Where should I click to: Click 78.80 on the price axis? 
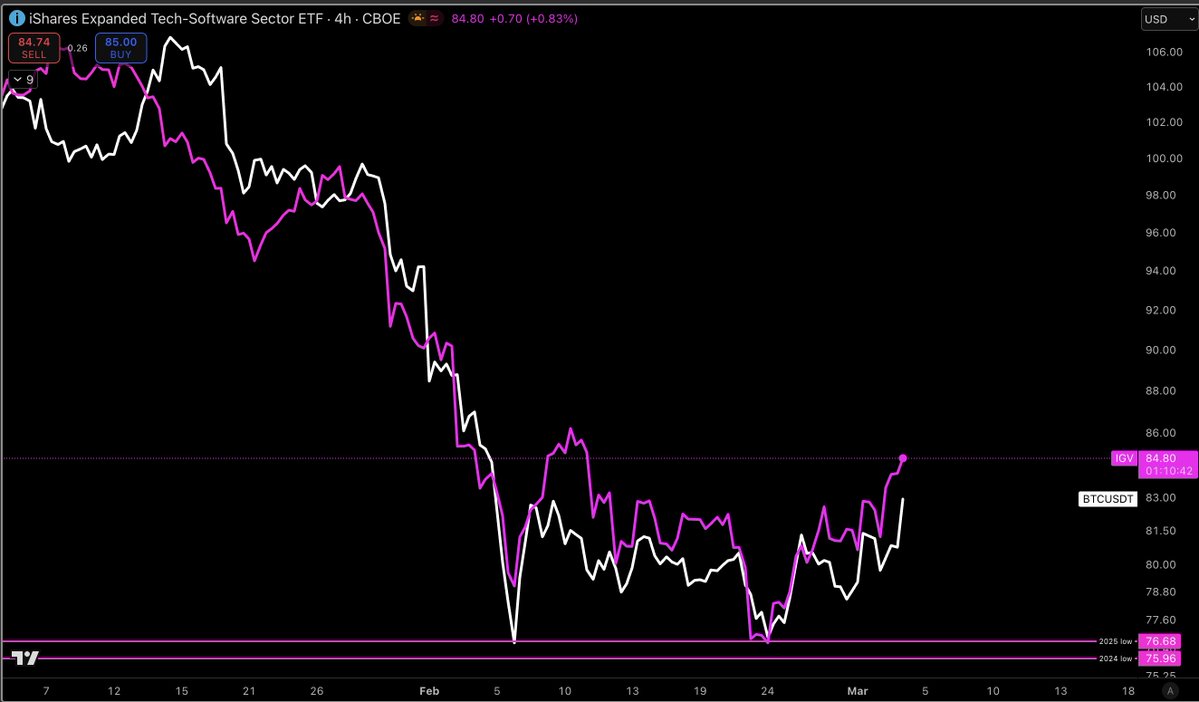coord(1162,592)
